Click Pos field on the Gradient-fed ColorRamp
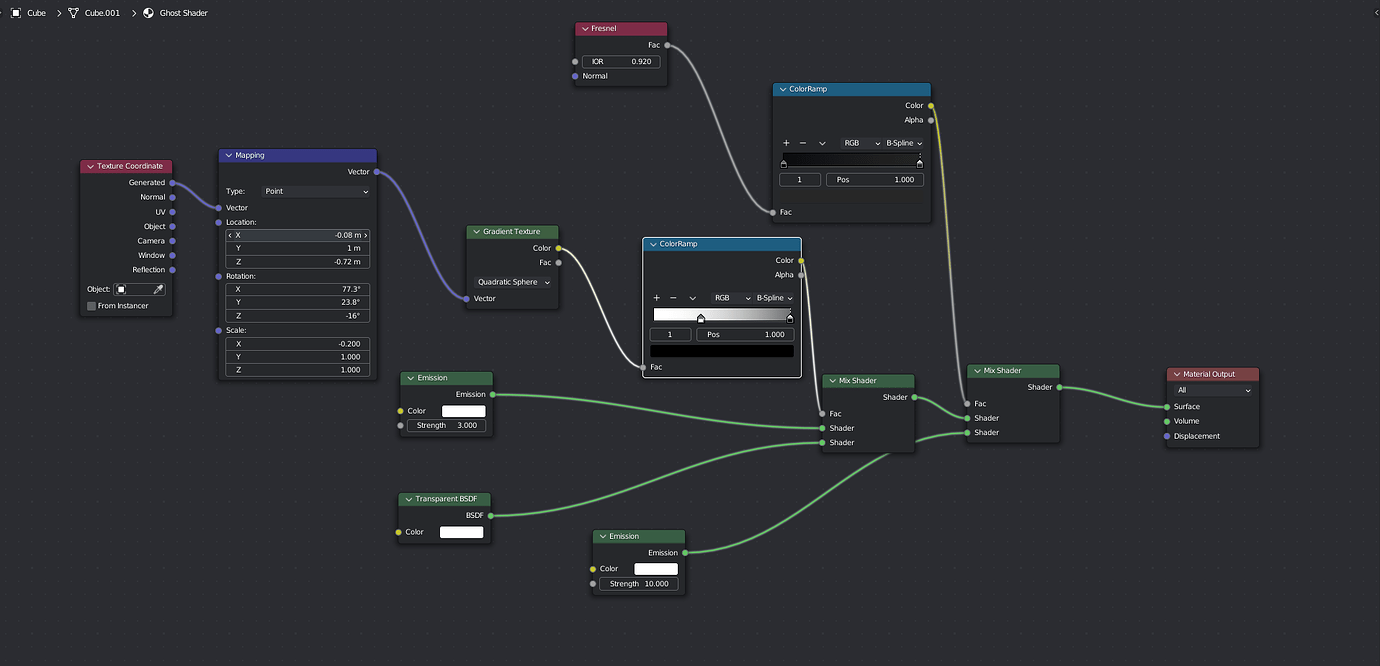The width and height of the screenshot is (1380, 666). pyautogui.click(x=745, y=334)
